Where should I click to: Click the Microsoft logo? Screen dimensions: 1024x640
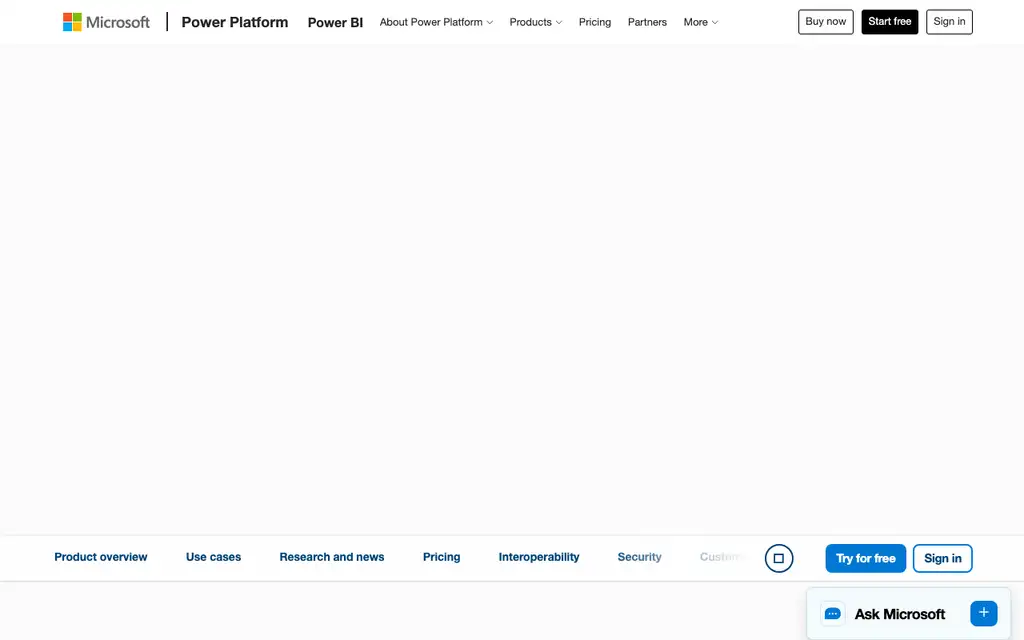click(x=106, y=22)
